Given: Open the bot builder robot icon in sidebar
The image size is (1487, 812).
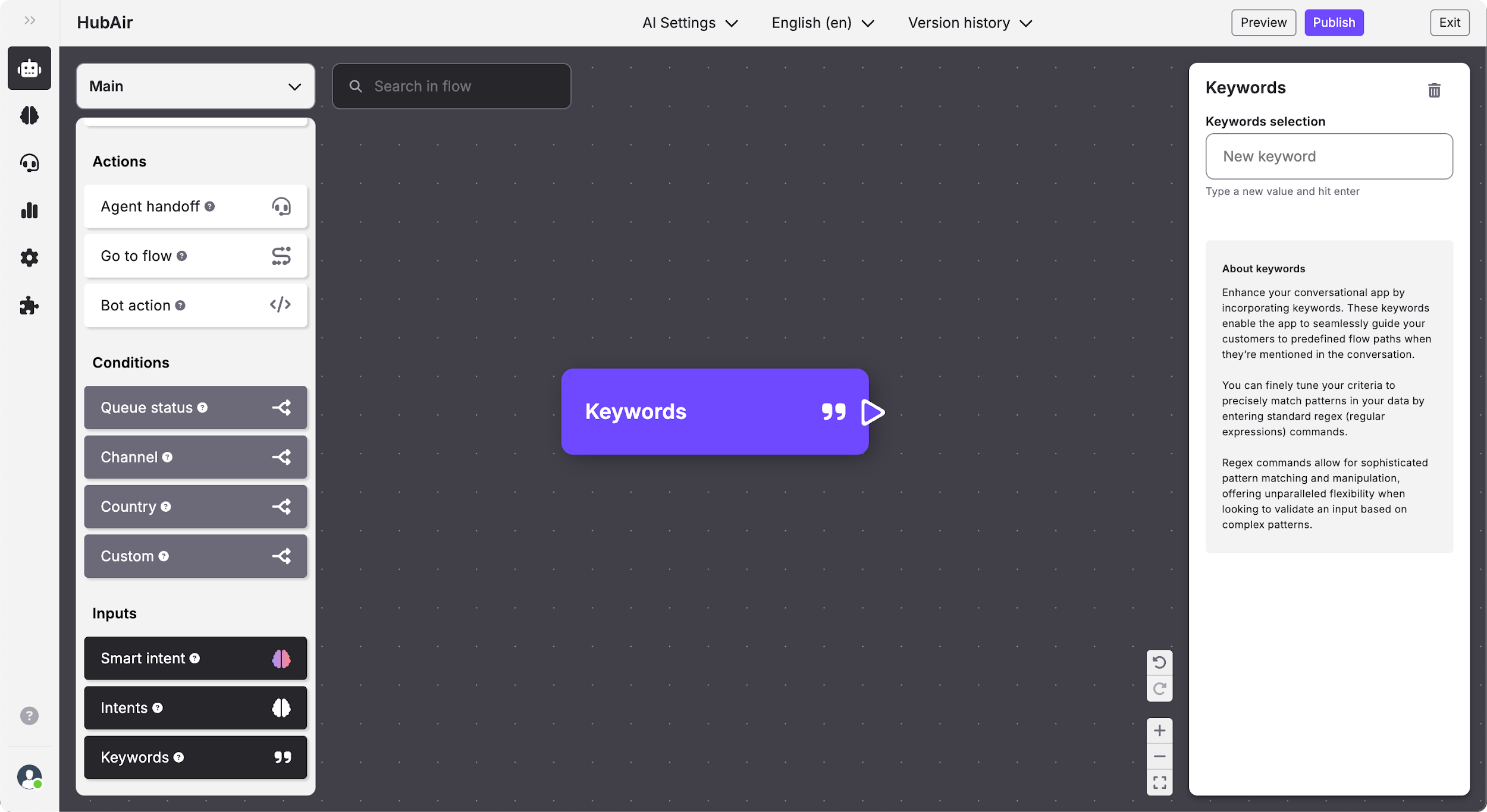Looking at the screenshot, I should tap(29, 68).
